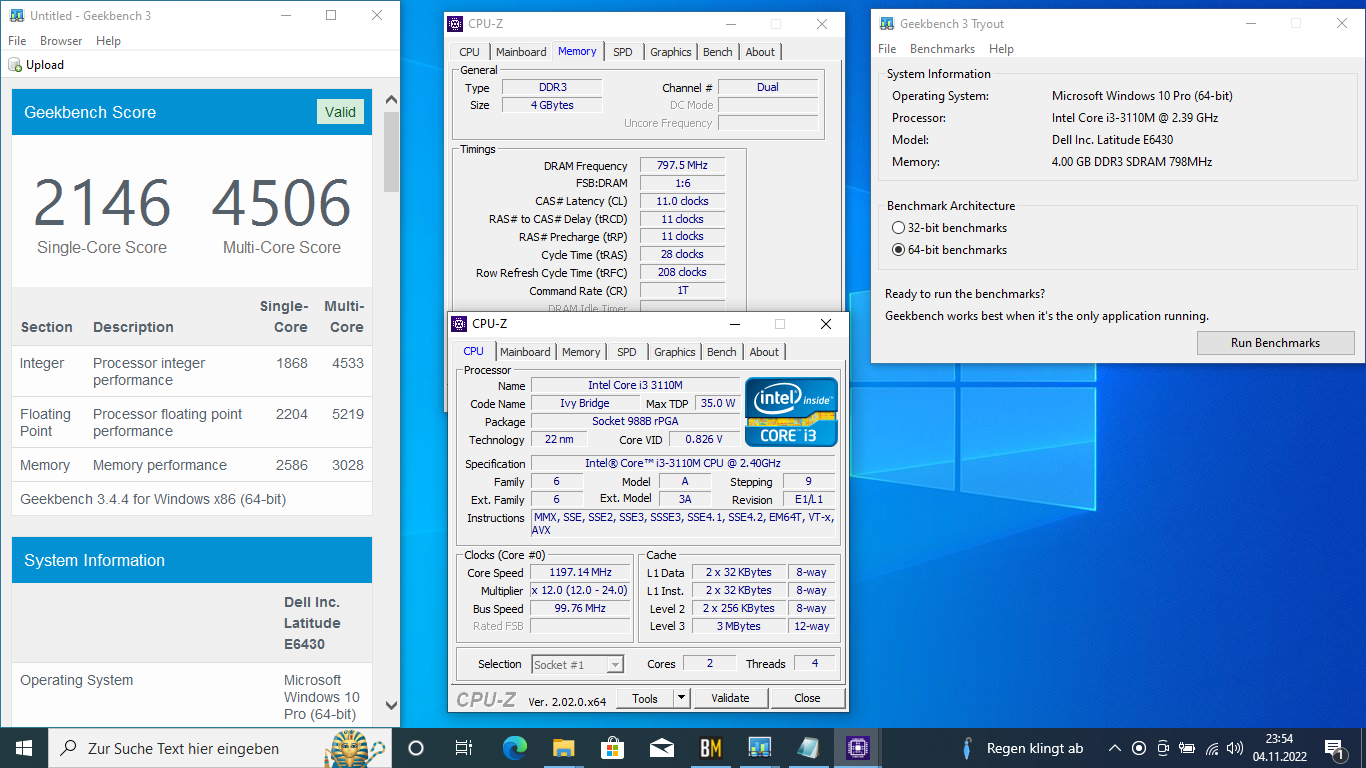Screen dimensions: 1366x768
Task: Open the Tools dropdown arrow in CPU-Z
Action: (682, 698)
